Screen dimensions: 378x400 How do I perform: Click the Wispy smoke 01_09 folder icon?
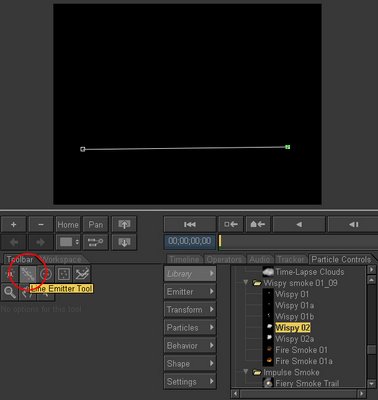pyautogui.click(x=257, y=283)
